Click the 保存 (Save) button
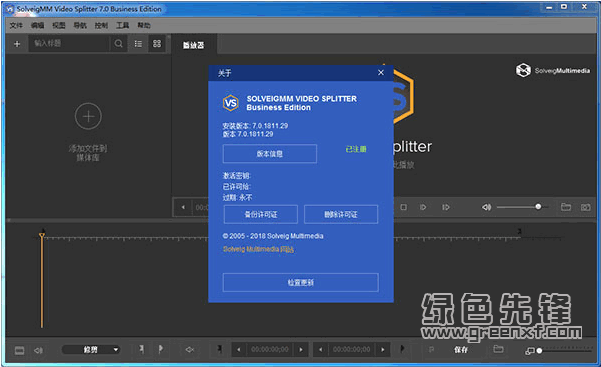The image size is (601, 367). click(x=461, y=350)
